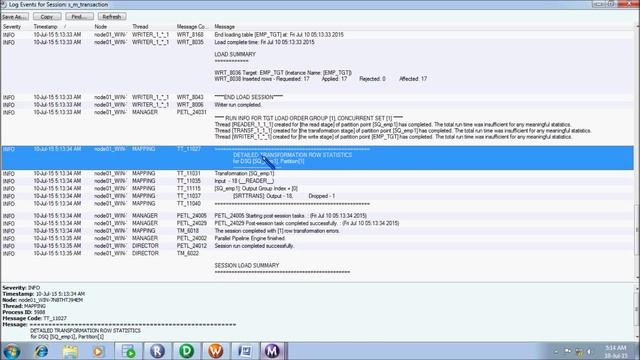Click the volume speaker tray icon
Screen dimensions: 640x360
pos(589,351)
